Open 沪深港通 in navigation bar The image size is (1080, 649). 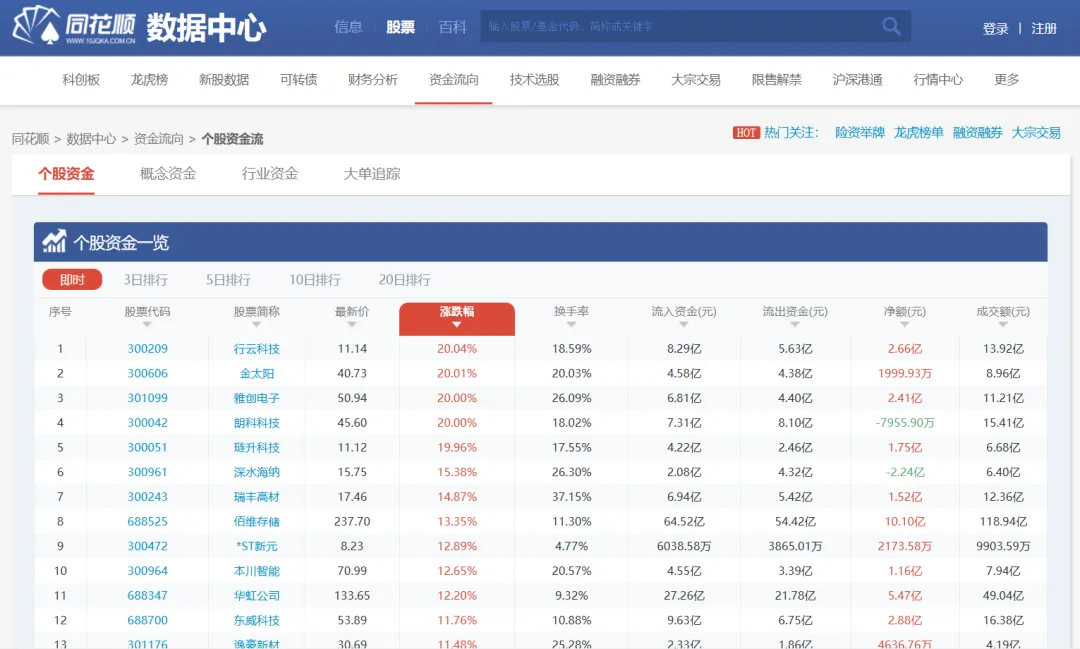[x=858, y=80]
